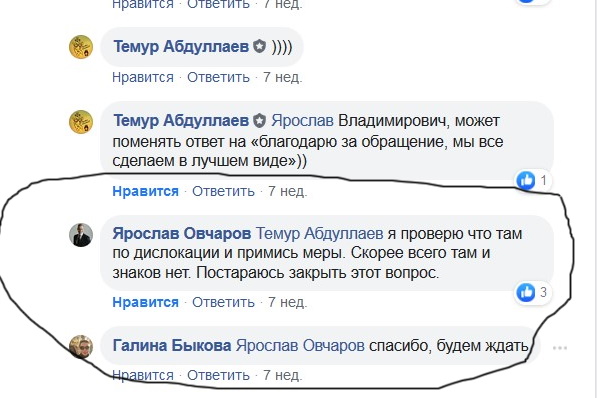
Task: Open Ярослав Овчаров's profile picture
Action: pyautogui.click(x=81, y=235)
